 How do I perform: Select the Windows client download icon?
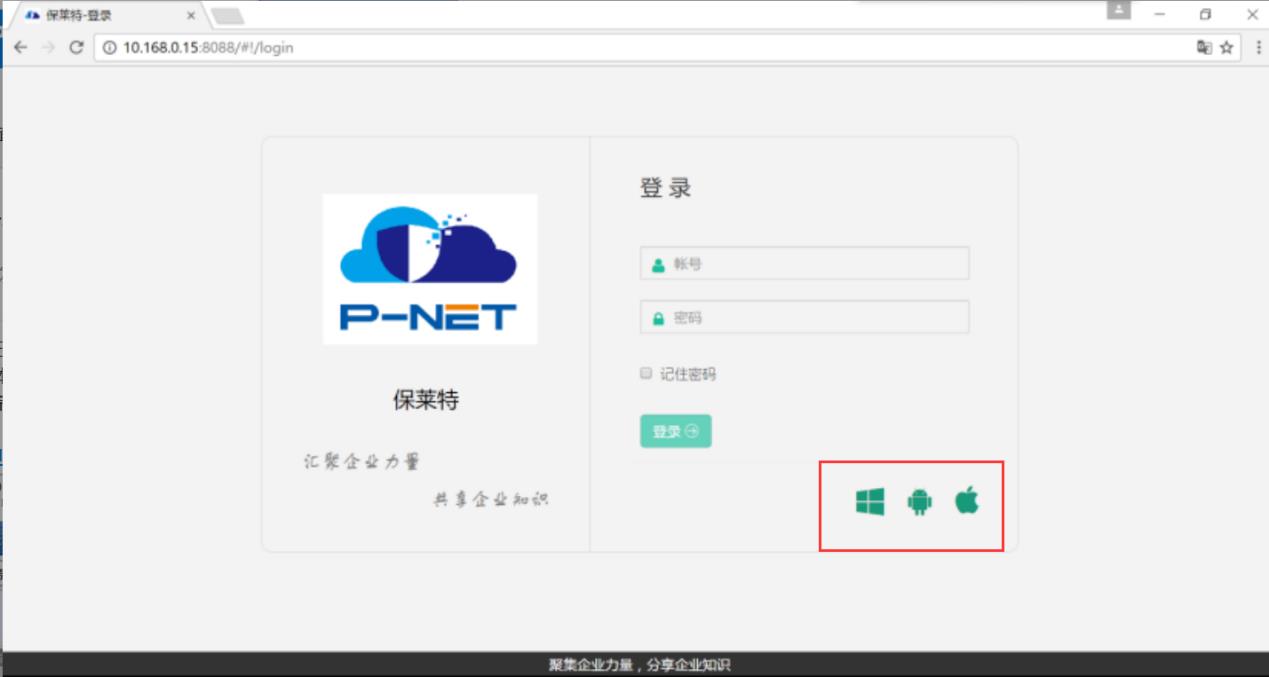(870, 503)
